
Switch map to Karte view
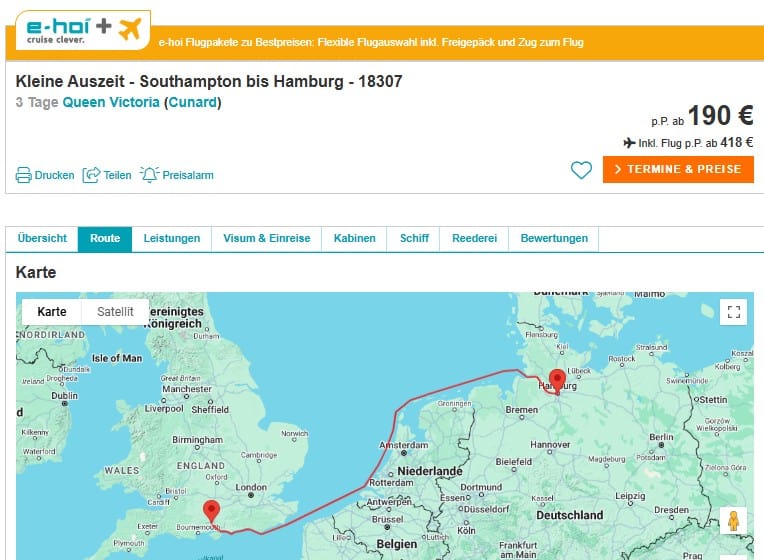52,312
